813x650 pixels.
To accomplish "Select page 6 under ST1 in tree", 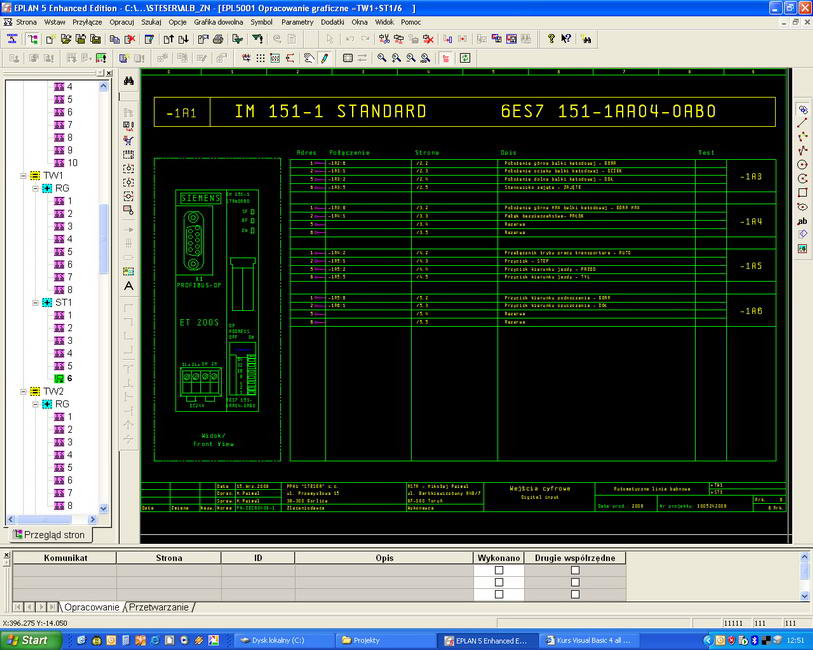I will [63, 378].
